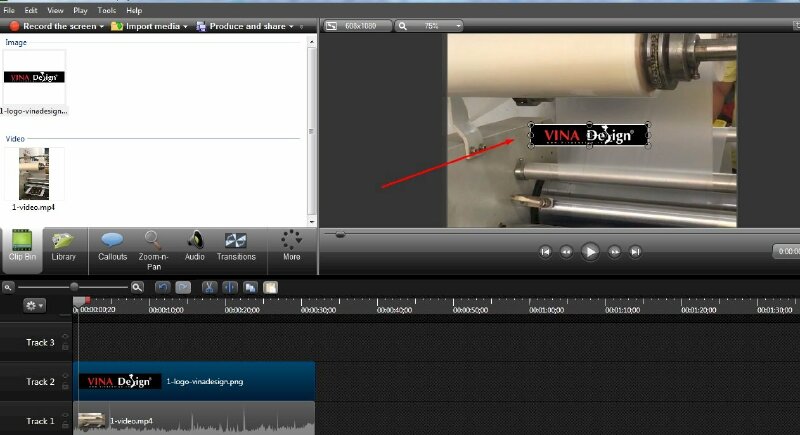Open the File menu
Viewport: 800px width, 435px height.
pos(9,10)
